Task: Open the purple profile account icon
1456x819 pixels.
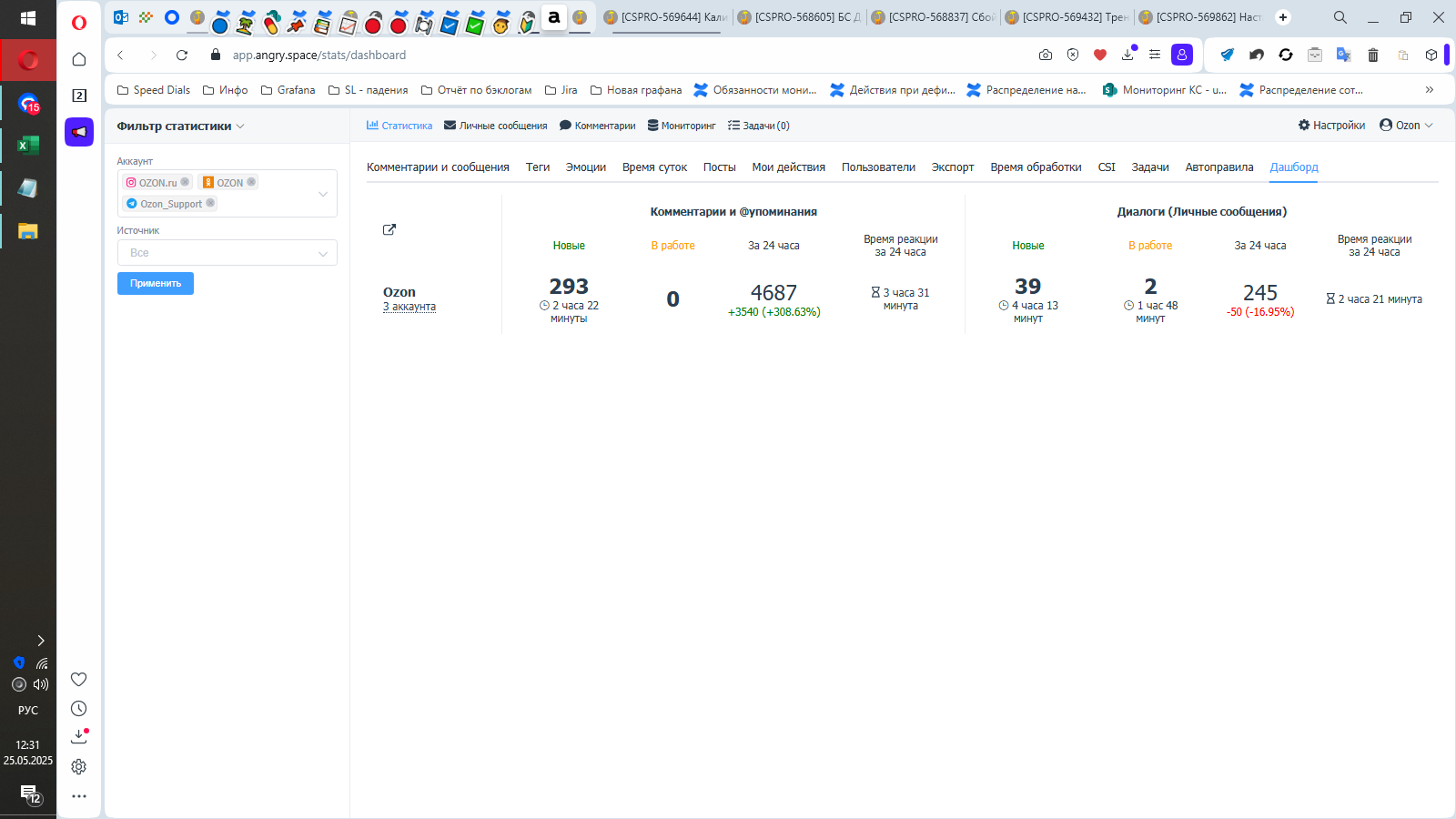Action: click(1182, 55)
